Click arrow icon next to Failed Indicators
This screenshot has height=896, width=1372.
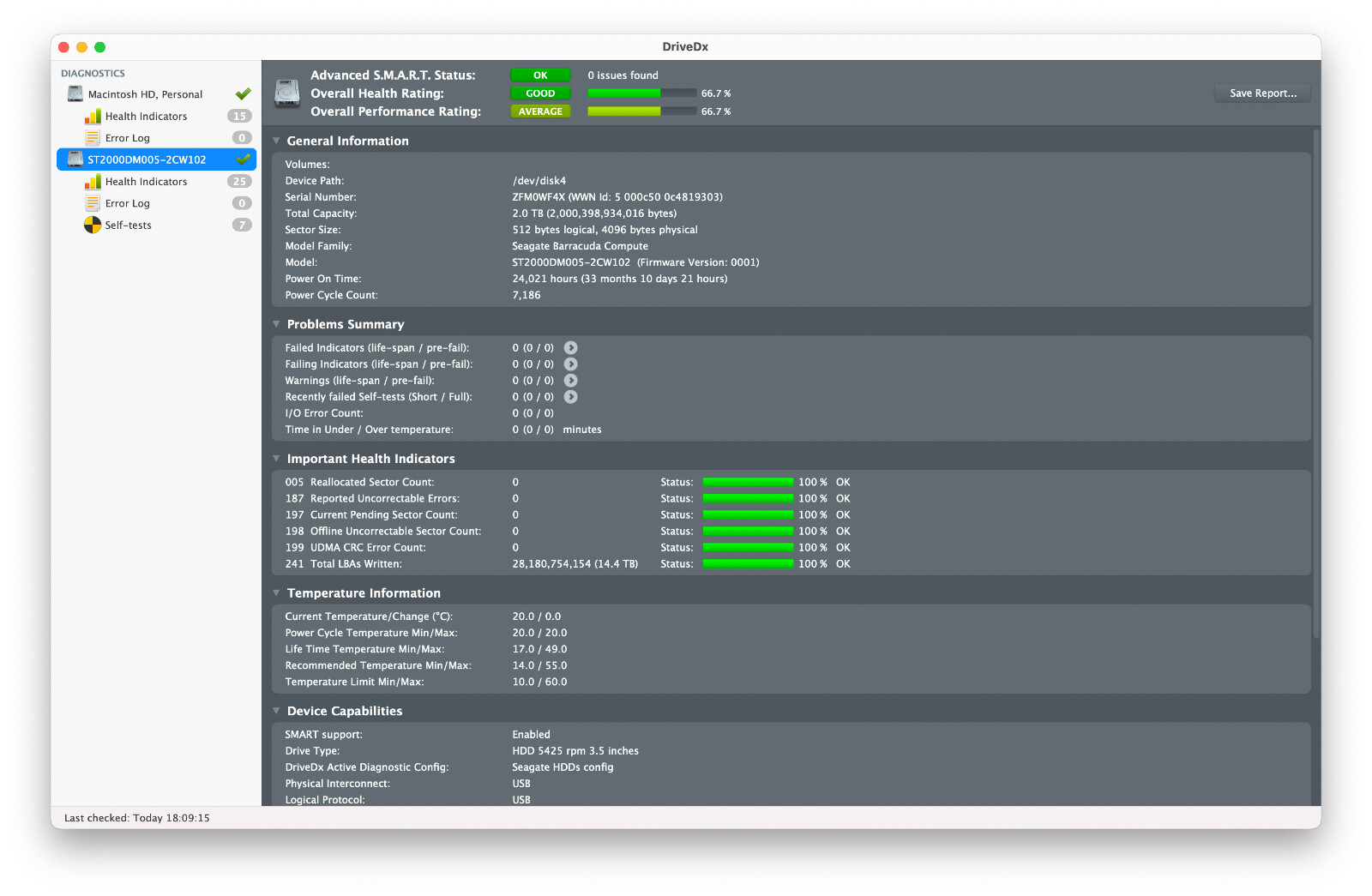click(x=570, y=348)
